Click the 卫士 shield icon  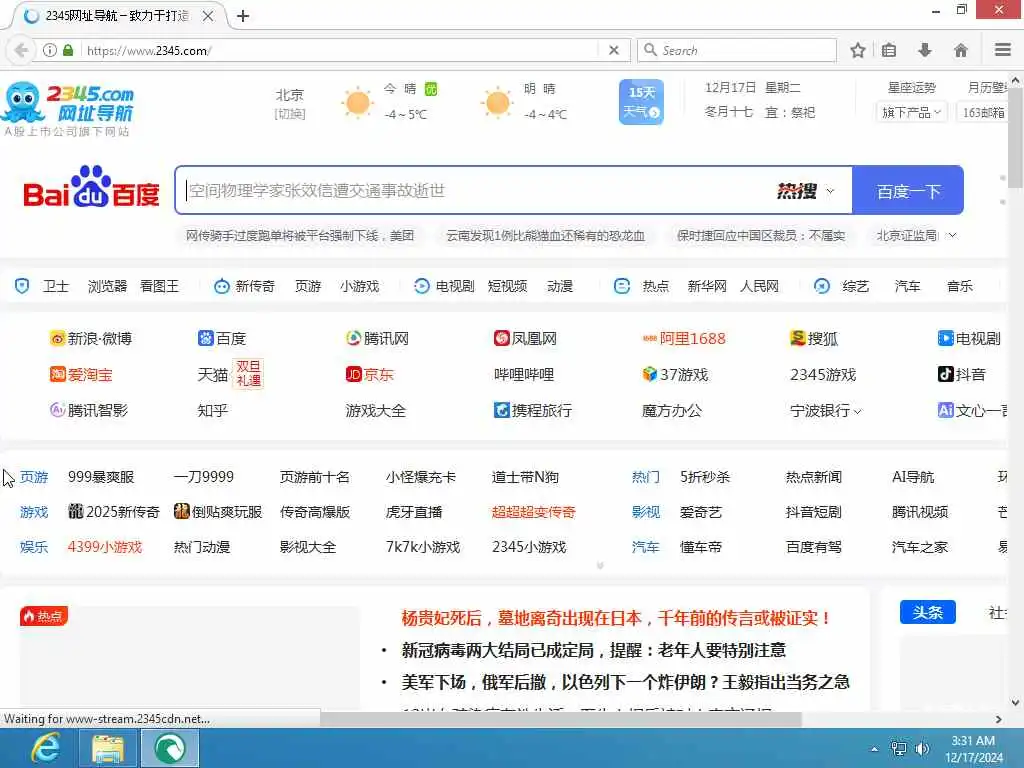[x=22, y=286]
